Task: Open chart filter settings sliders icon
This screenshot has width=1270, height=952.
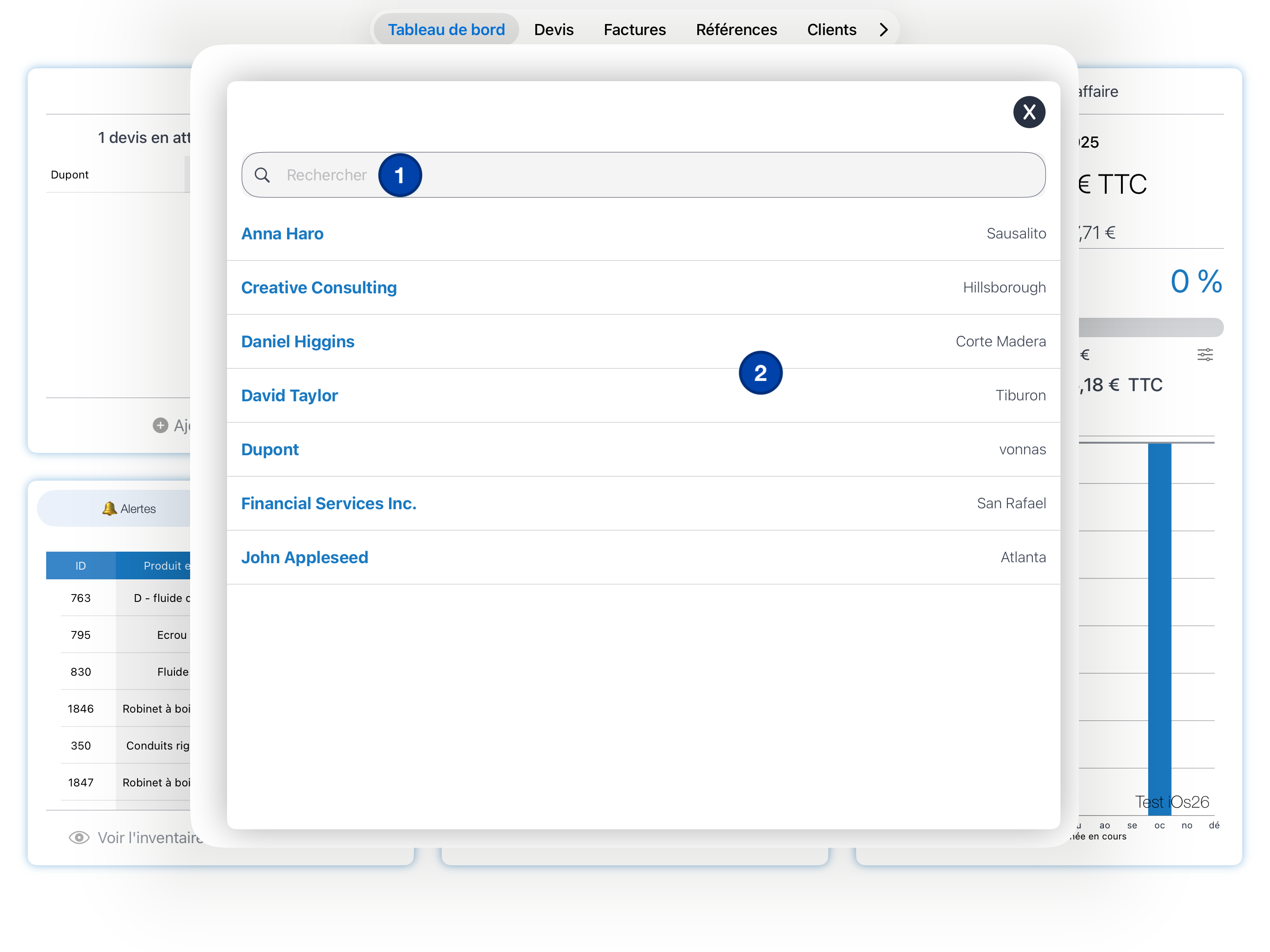Action: tap(1204, 355)
